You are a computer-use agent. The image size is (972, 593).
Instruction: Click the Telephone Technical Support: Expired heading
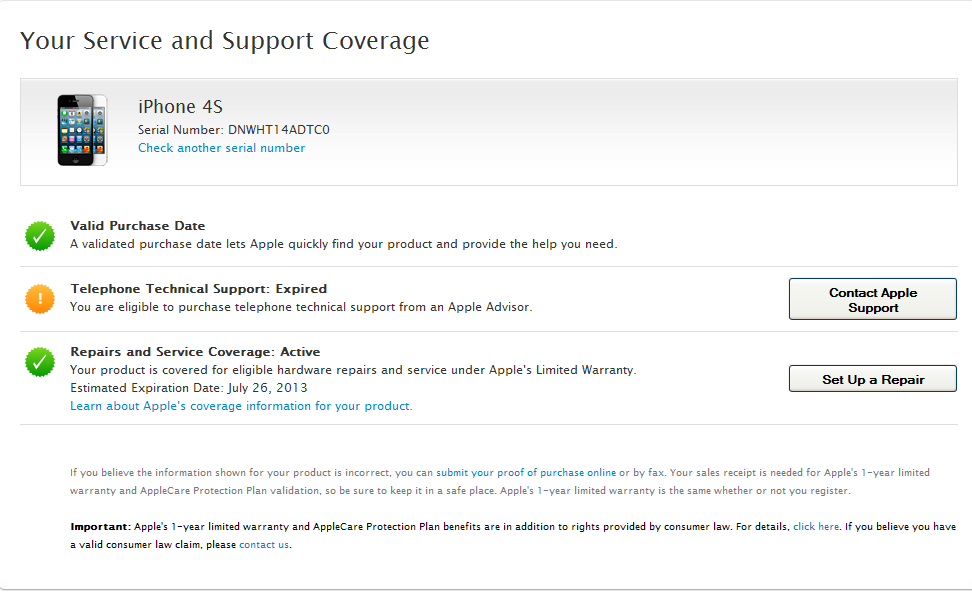[x=198, y=289]
